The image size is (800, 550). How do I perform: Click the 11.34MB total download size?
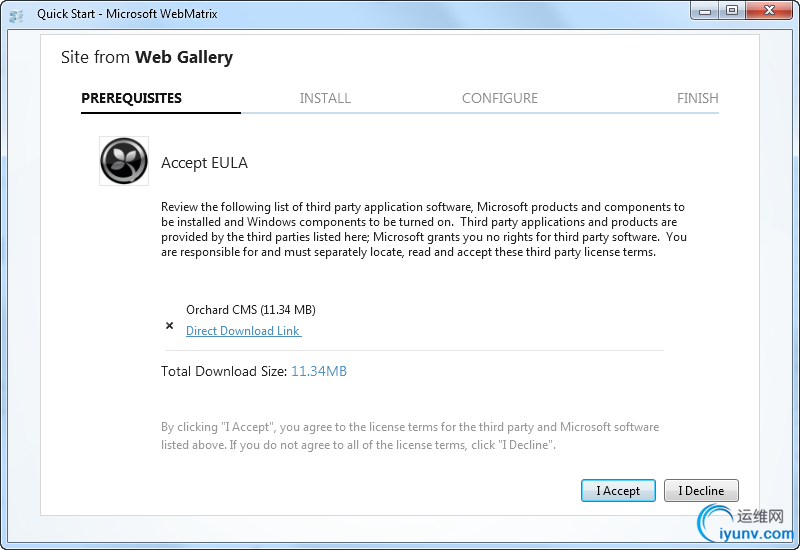pyautogui.click(x=319, y=371)
